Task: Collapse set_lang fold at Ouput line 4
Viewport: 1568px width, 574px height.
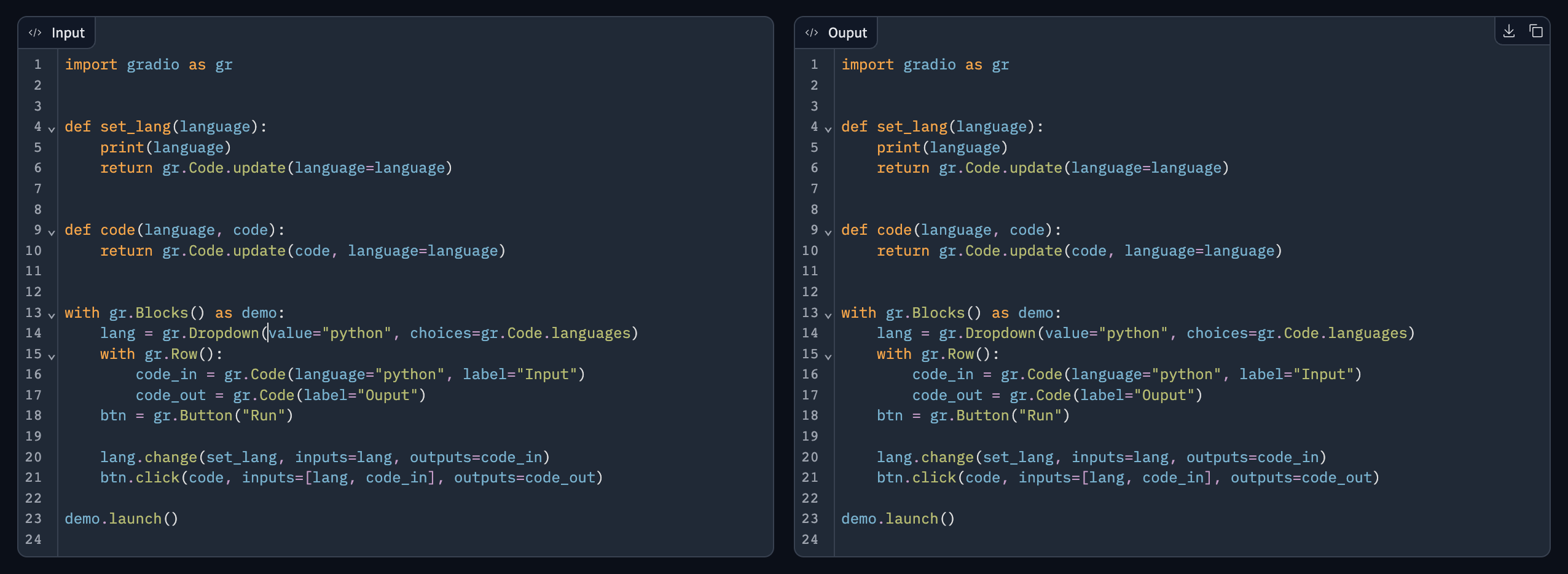Action: (828, 128)
